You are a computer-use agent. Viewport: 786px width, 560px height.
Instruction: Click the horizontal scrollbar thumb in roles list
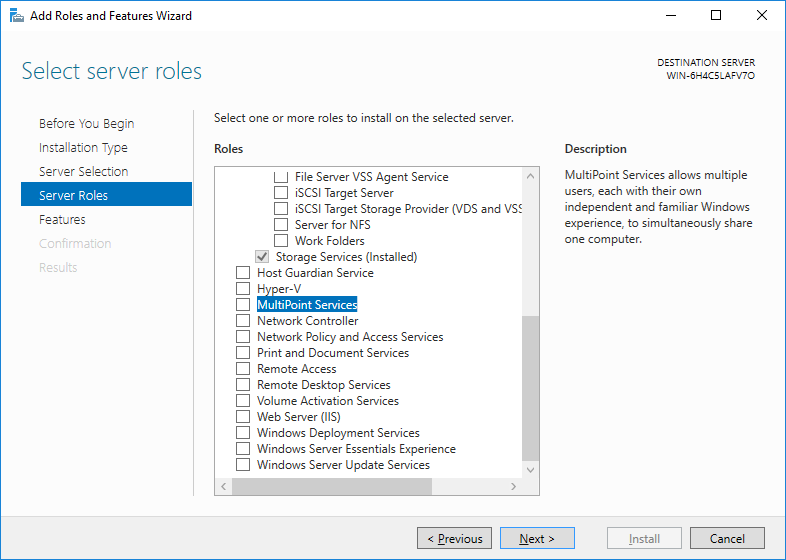click(x=332, y=486)
